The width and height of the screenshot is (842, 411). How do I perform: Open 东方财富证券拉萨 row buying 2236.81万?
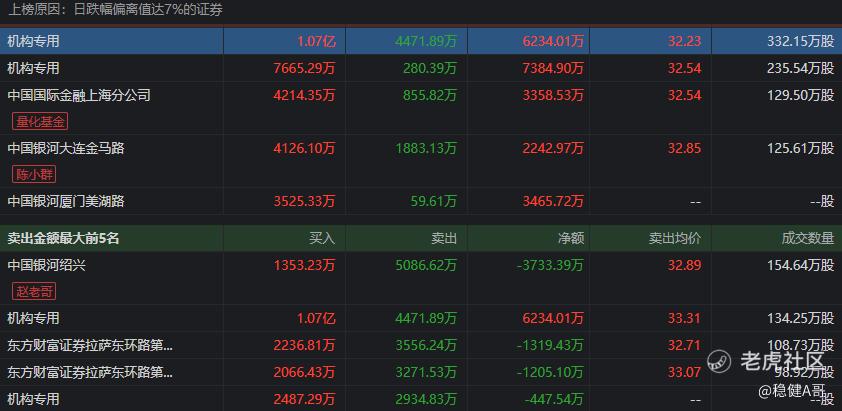90,346
